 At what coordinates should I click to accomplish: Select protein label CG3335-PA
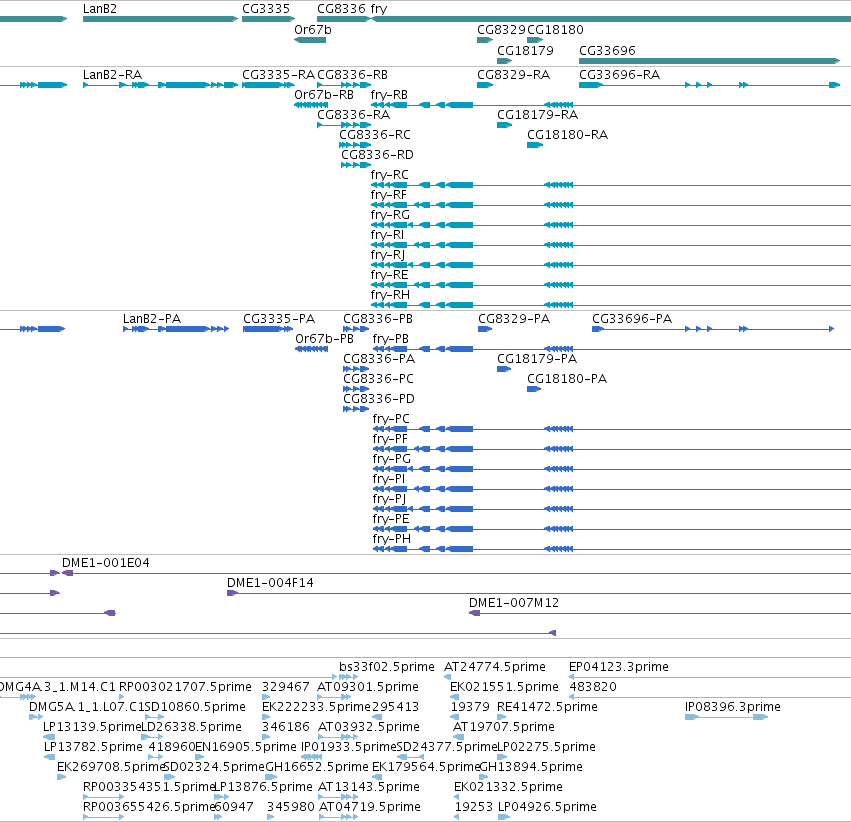click(279, 318)
